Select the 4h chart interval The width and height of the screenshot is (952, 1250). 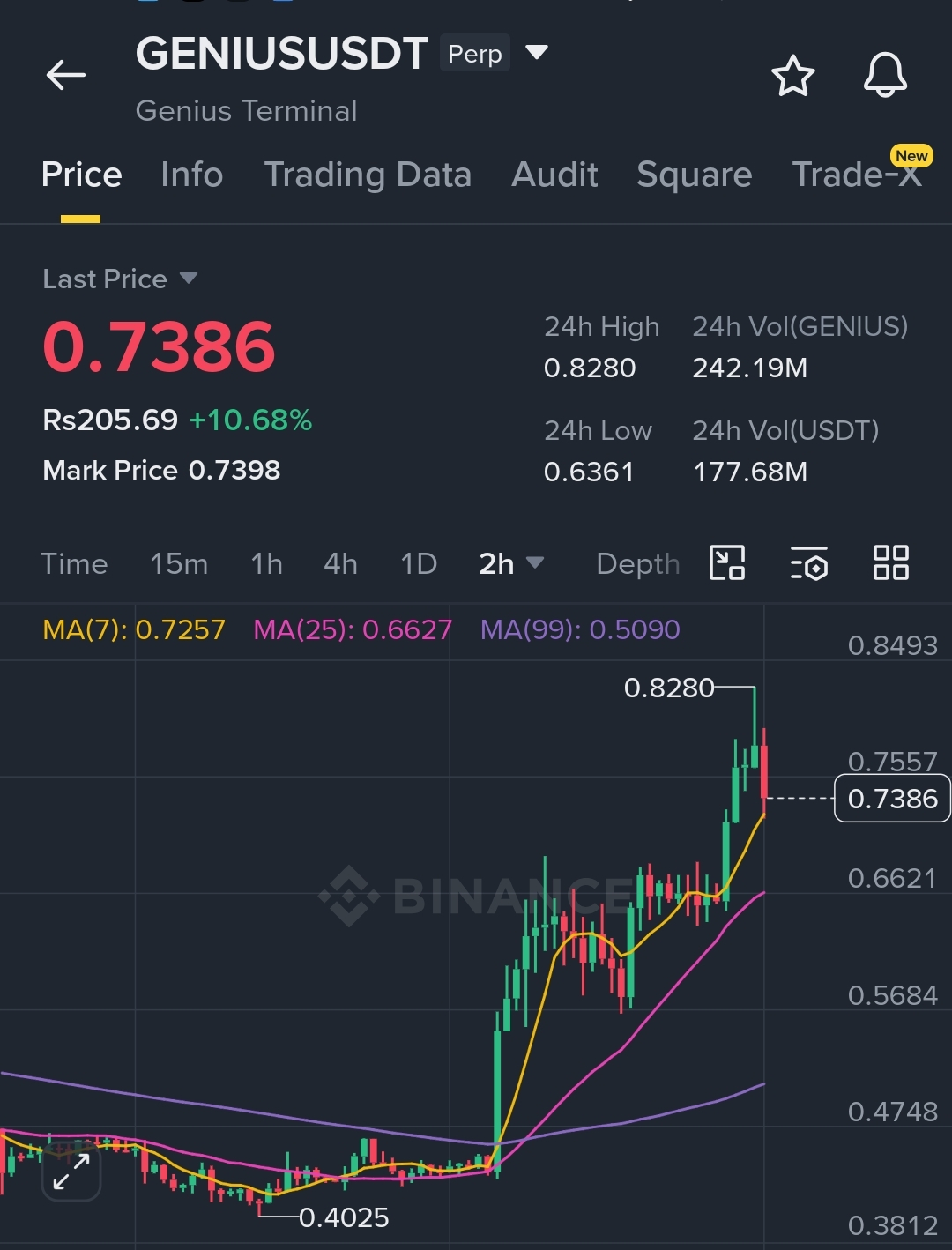click(x=340, y=563)
